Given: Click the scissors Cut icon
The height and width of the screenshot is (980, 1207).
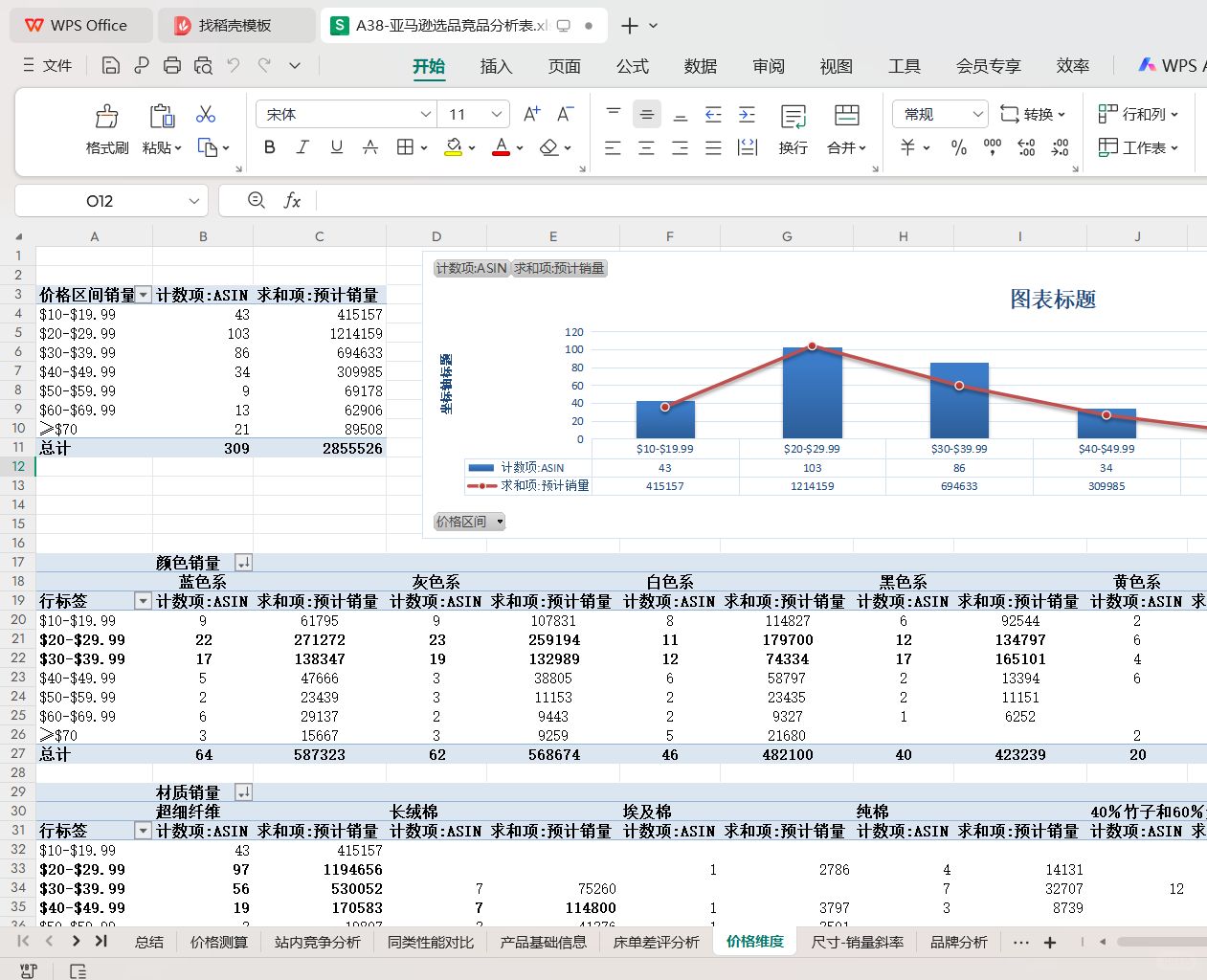Looking at the screenshot, I should (x=206, y=115).
